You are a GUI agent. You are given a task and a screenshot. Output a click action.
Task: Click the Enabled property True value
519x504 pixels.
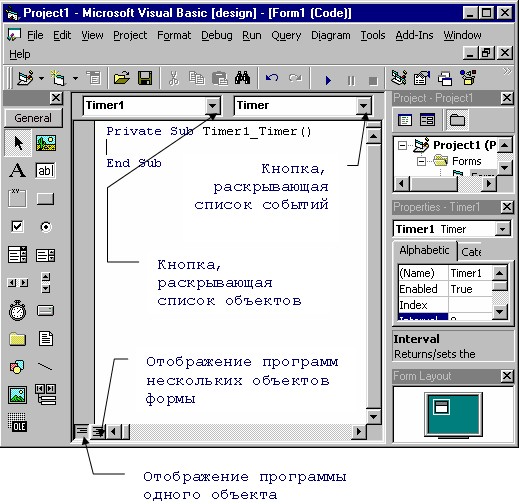click(470, 289)
